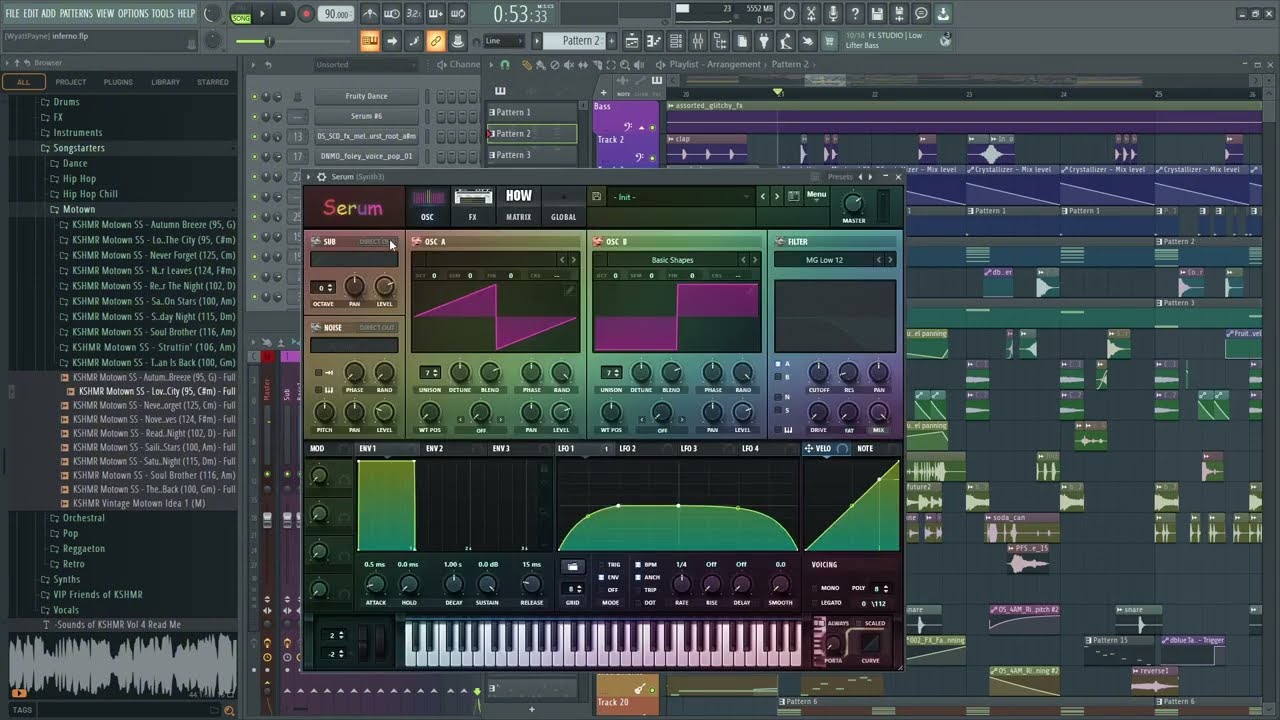The width and height of the screenshot is (1280, 720).
Task: Toggle the highlighted link (chain) toolbar icon
Action: point(435,41)
